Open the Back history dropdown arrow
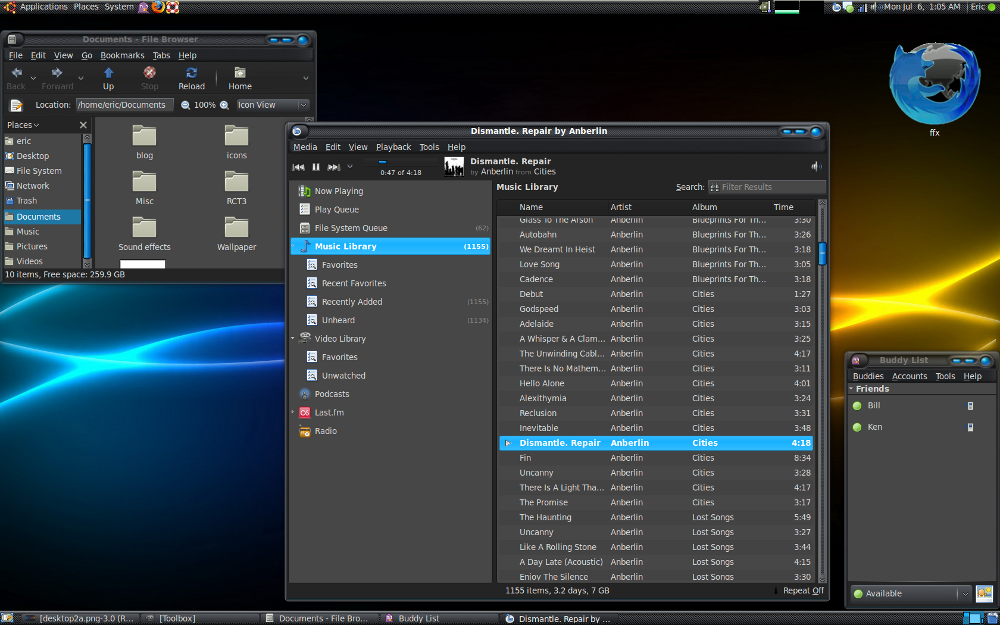 click(33, 78)
